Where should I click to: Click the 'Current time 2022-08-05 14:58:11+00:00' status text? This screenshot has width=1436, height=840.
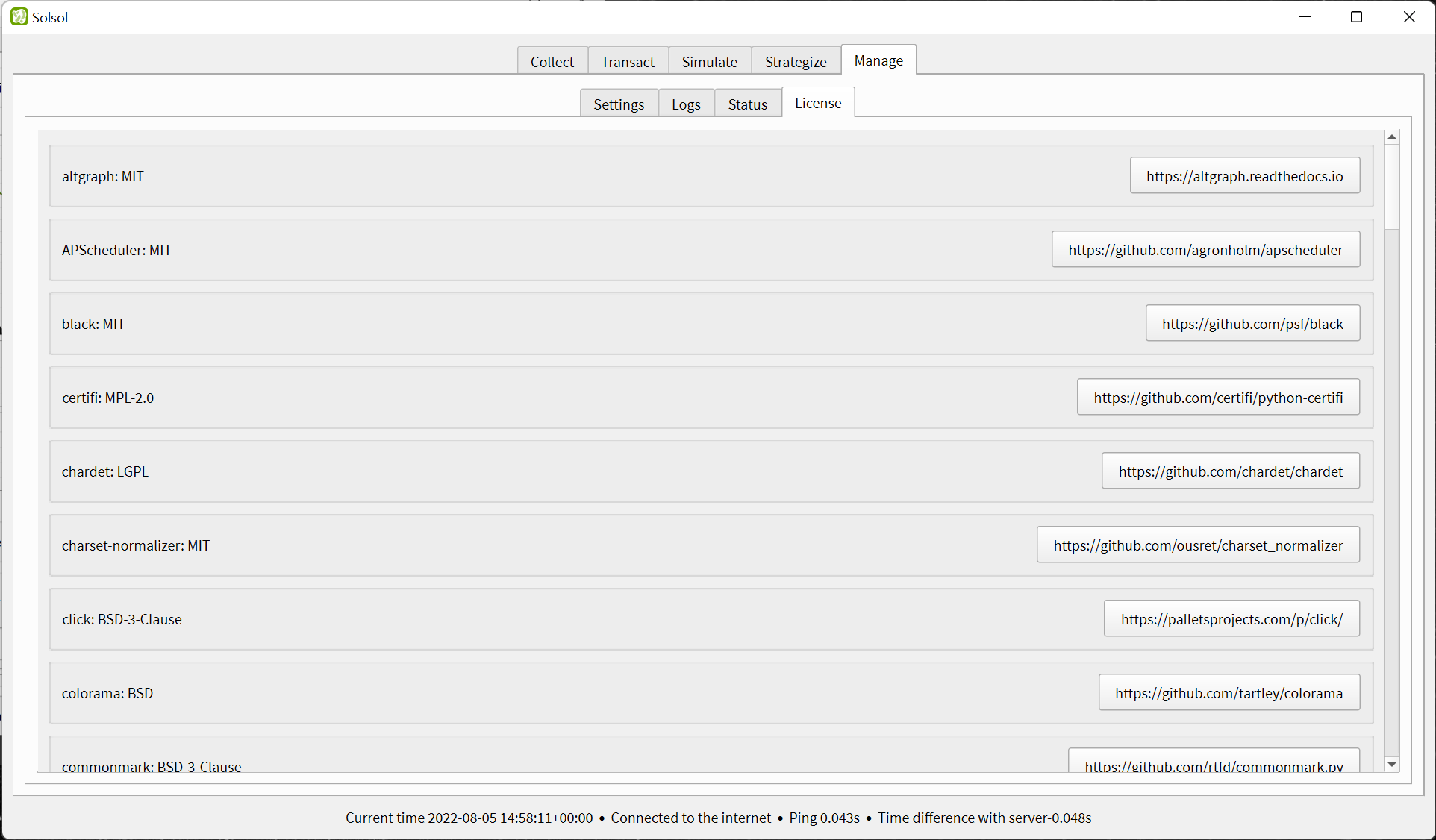(x=469, y=818)
